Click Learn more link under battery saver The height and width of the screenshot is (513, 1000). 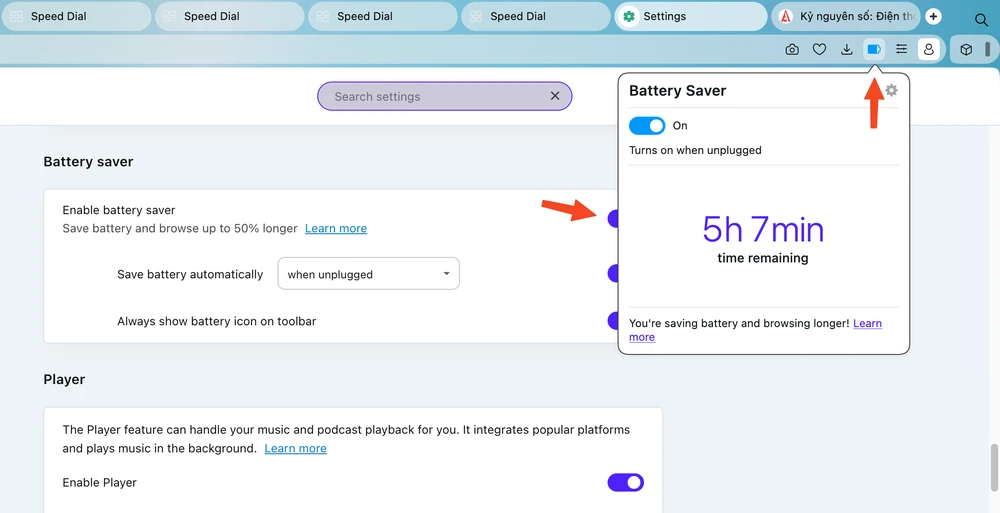(336, 229)
